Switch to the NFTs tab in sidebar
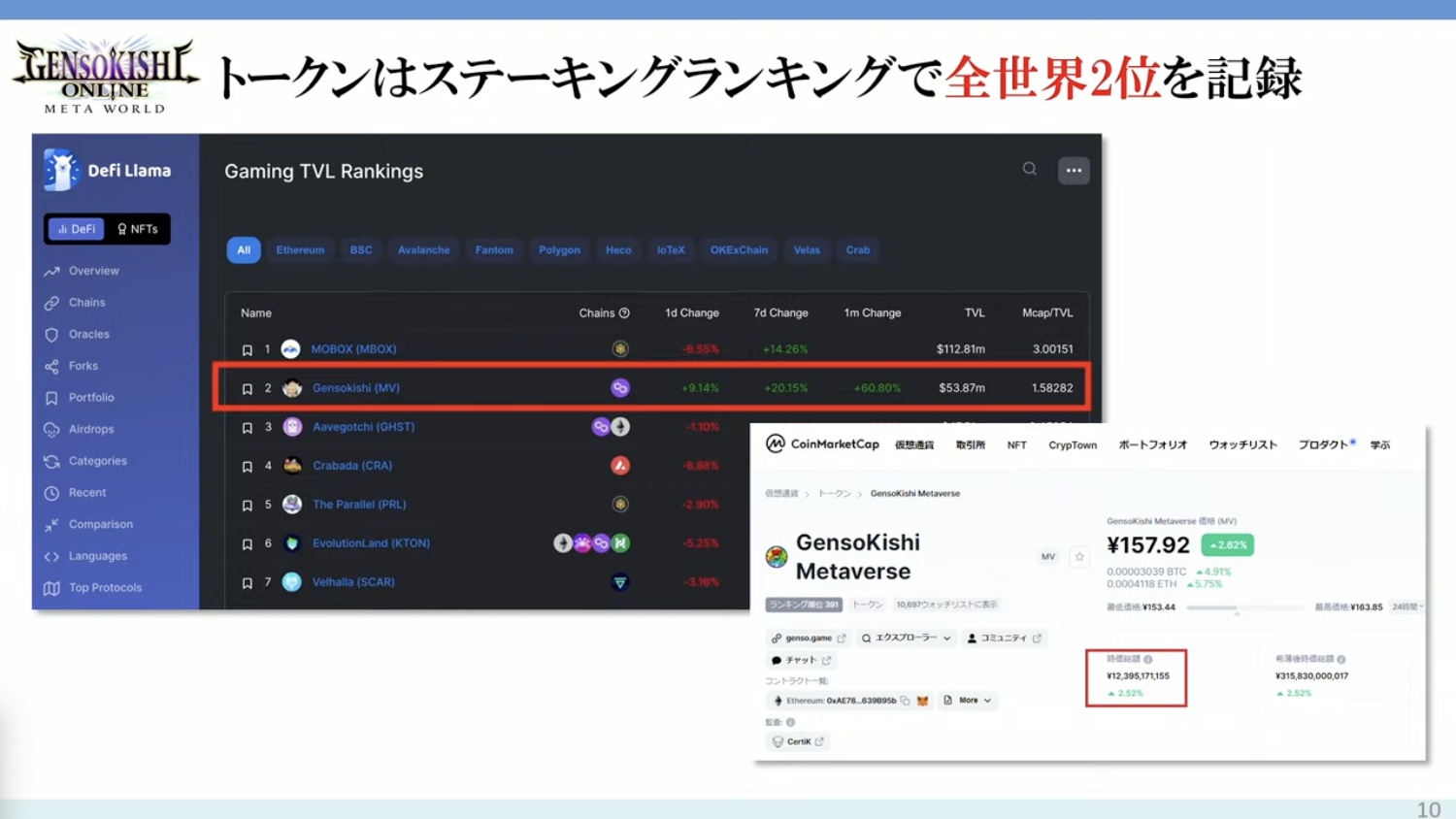 (x=137, y=229)
